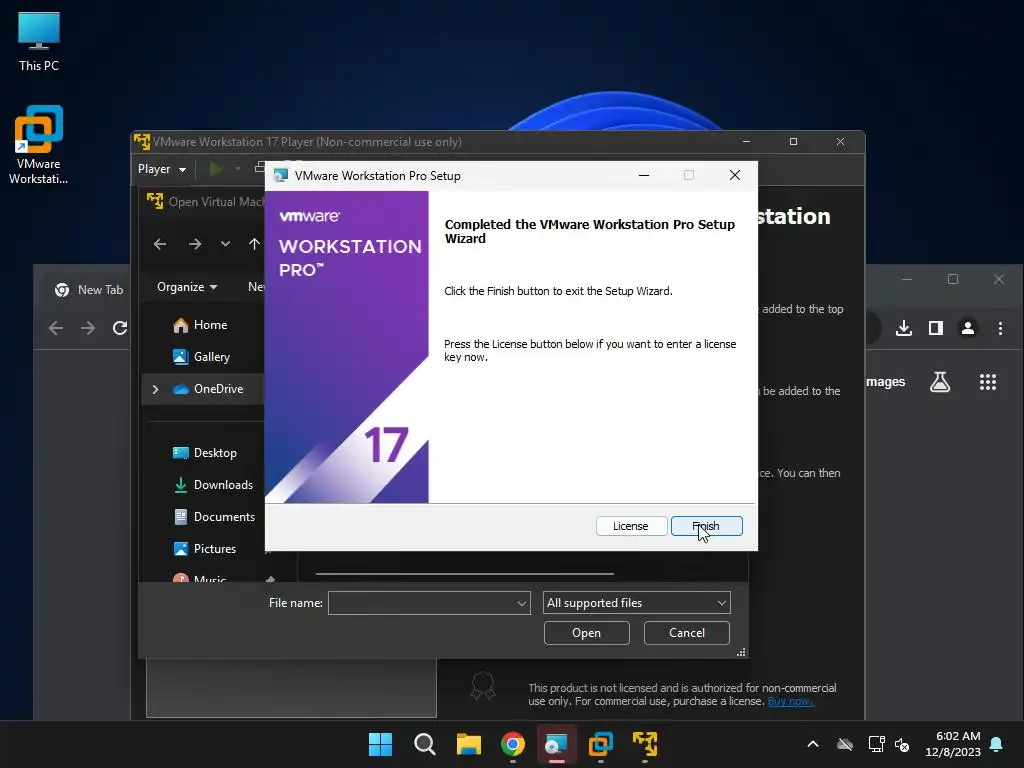Viewport: 1024px width, 768px height.
Task: Open the recent locations chevron in file dialog
Action: point(225,244)
